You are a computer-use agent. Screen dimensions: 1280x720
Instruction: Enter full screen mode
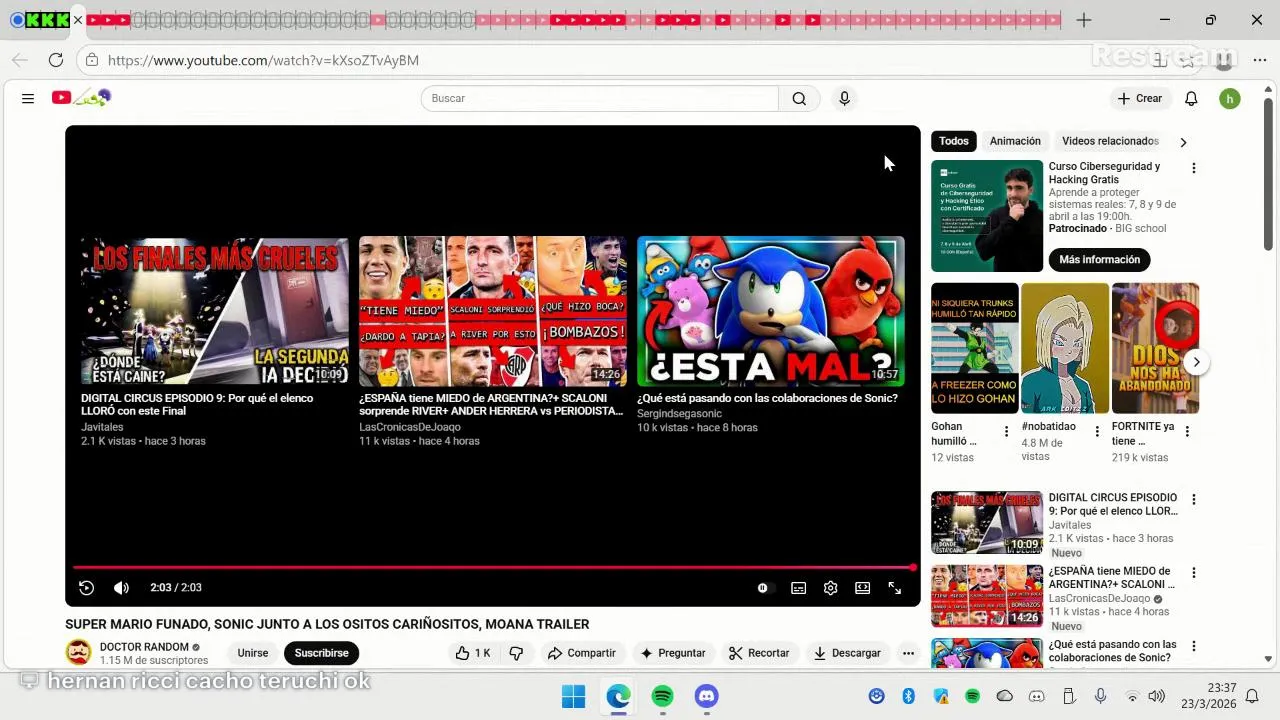895,588
